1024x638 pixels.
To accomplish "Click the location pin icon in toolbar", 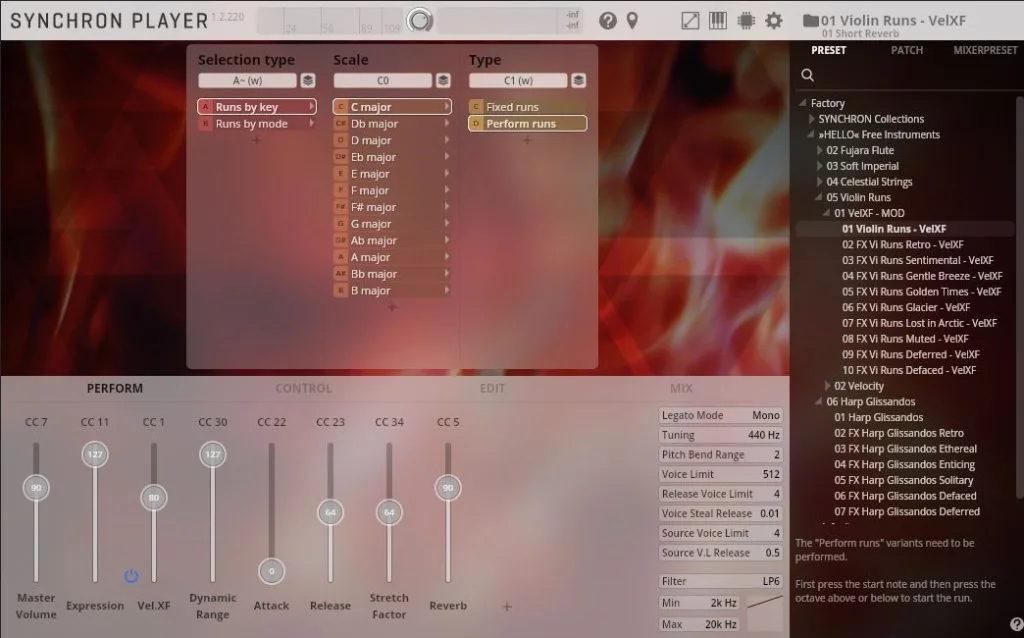I will click(x=632, y=20).
